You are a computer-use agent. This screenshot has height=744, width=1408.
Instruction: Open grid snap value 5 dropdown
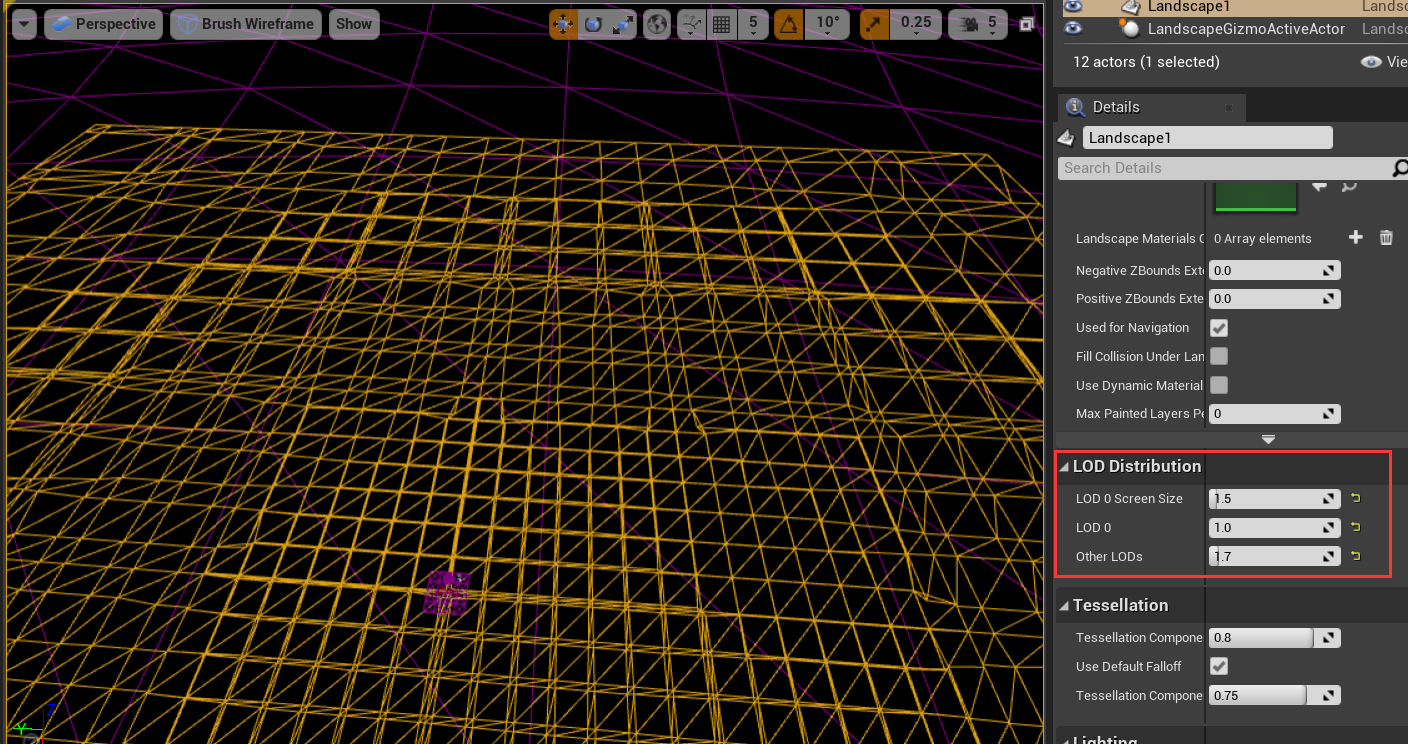coord(752,24)
